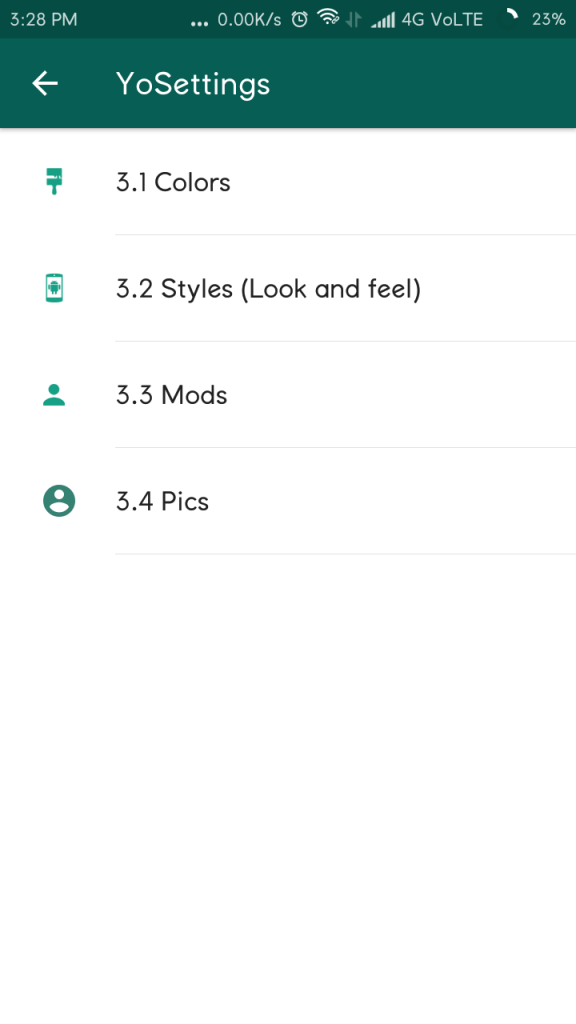576x1024 pixels.
Task: Tap the back arrow in YoSettings header
Action: pos(45,83)
